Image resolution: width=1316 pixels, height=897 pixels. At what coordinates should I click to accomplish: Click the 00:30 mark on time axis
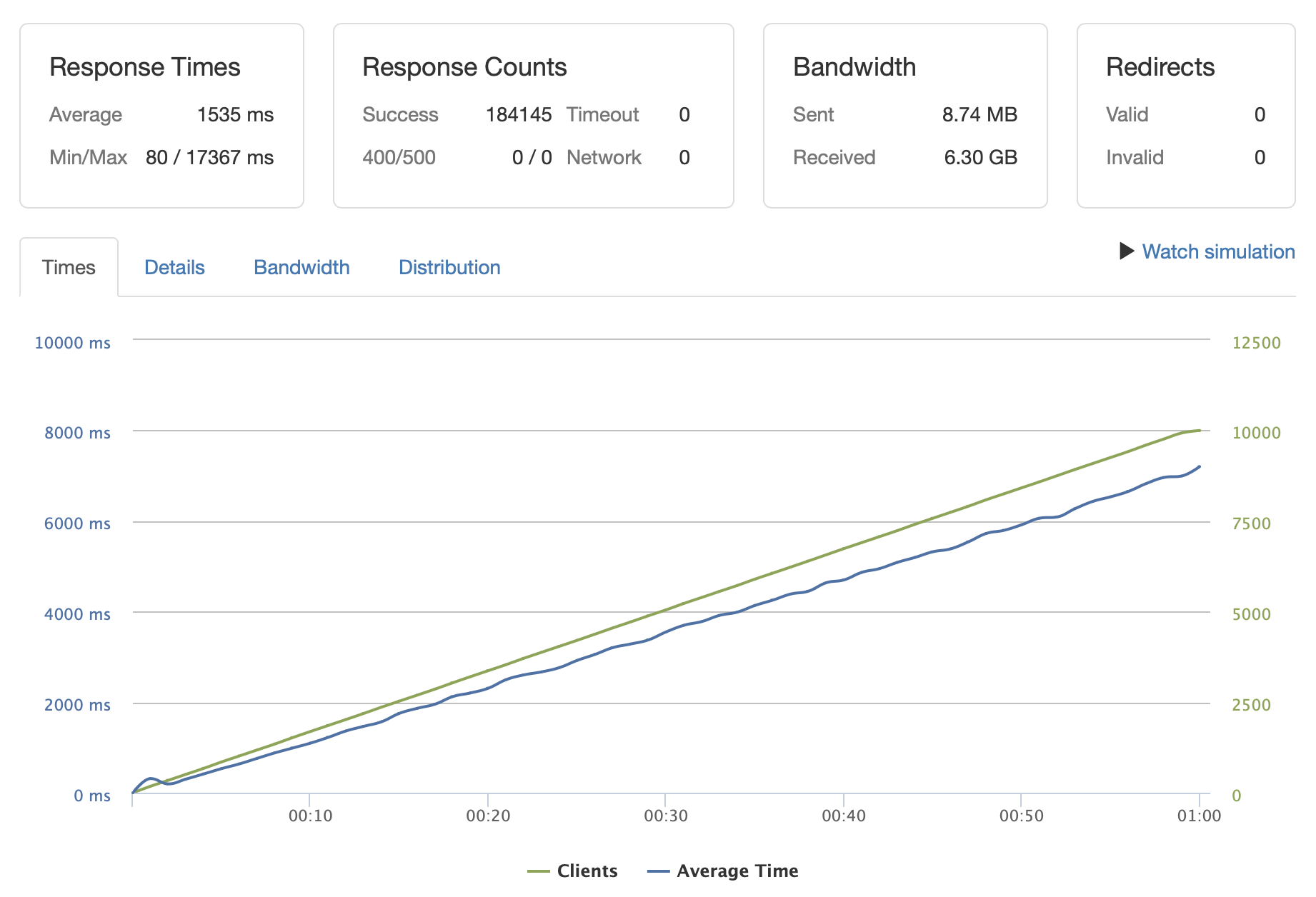(x=665, y=816)
